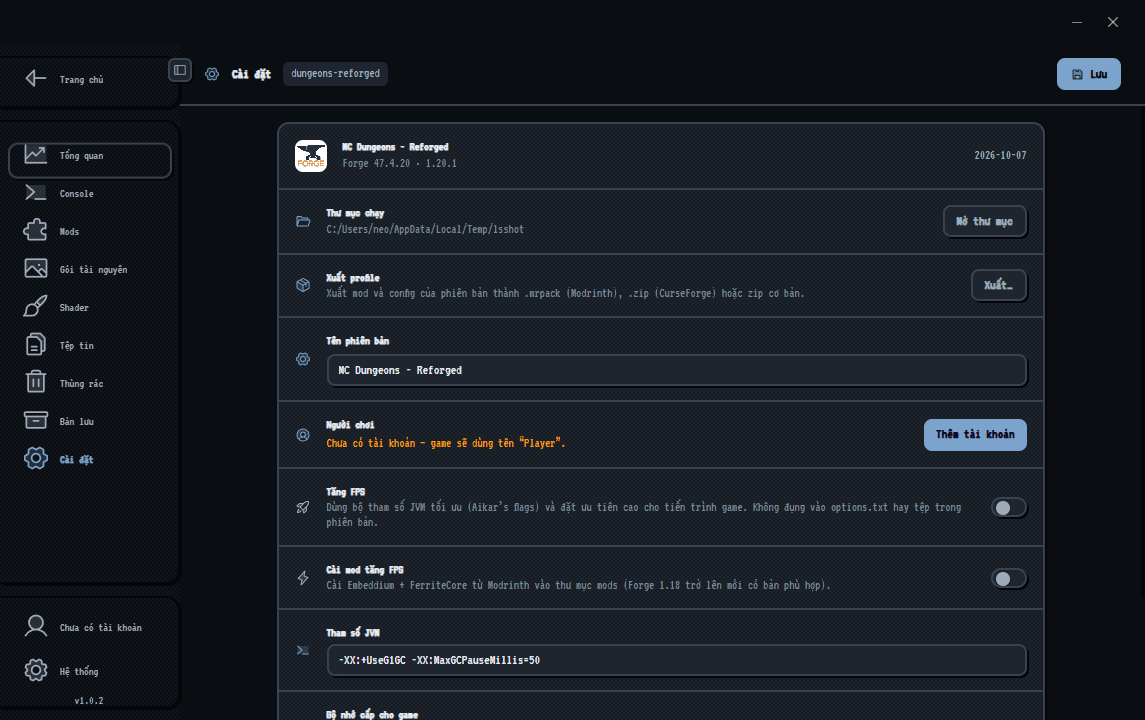The width and height of the screenshot is (1145, 720).
Task: Collapse sidebar with the panel toggle icon
Action: (x=180, y=70)
